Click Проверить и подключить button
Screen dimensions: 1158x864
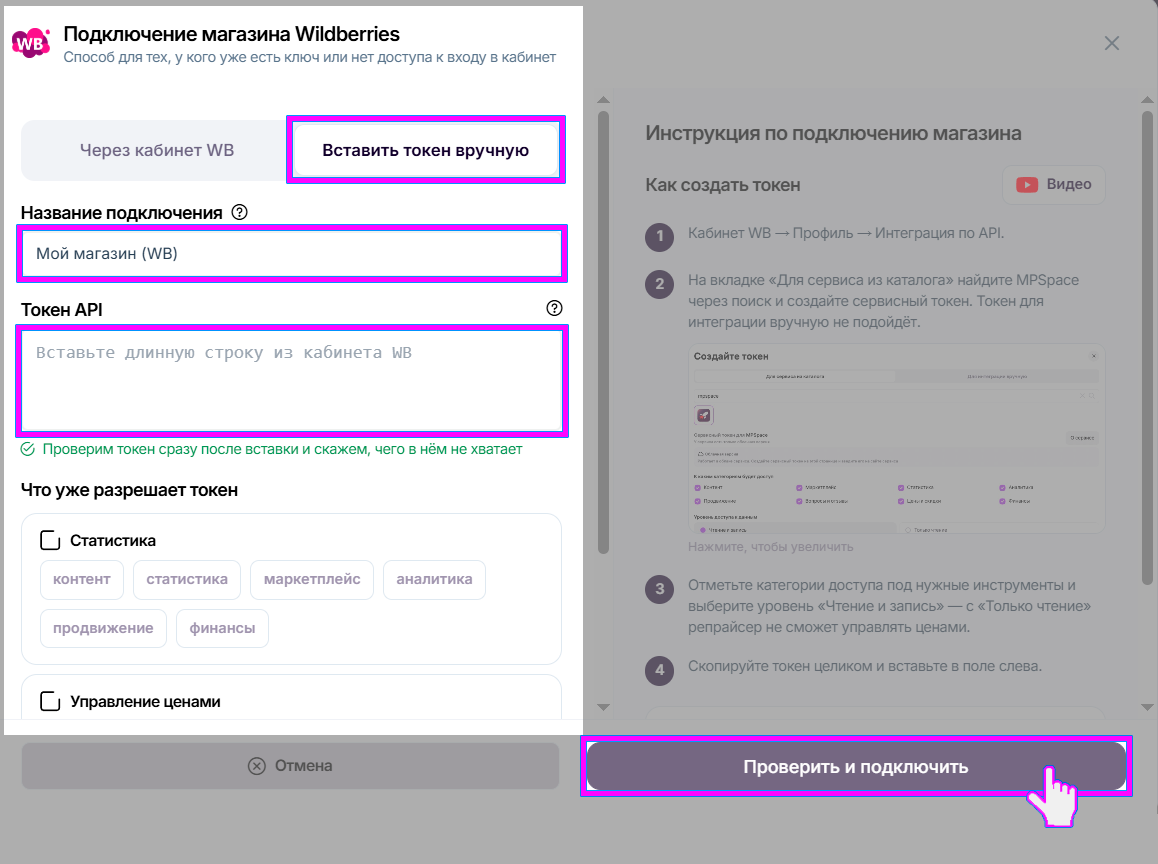pos(855,767)
